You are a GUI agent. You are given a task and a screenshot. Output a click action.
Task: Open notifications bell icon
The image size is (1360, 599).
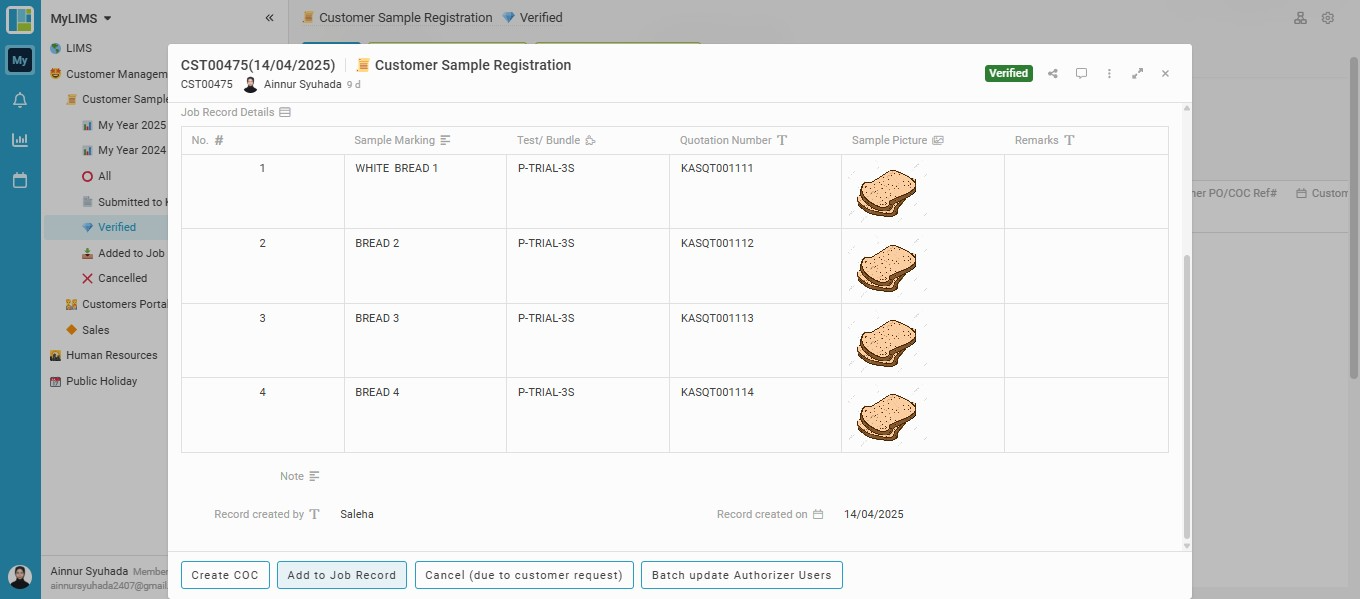coord(20,100)
